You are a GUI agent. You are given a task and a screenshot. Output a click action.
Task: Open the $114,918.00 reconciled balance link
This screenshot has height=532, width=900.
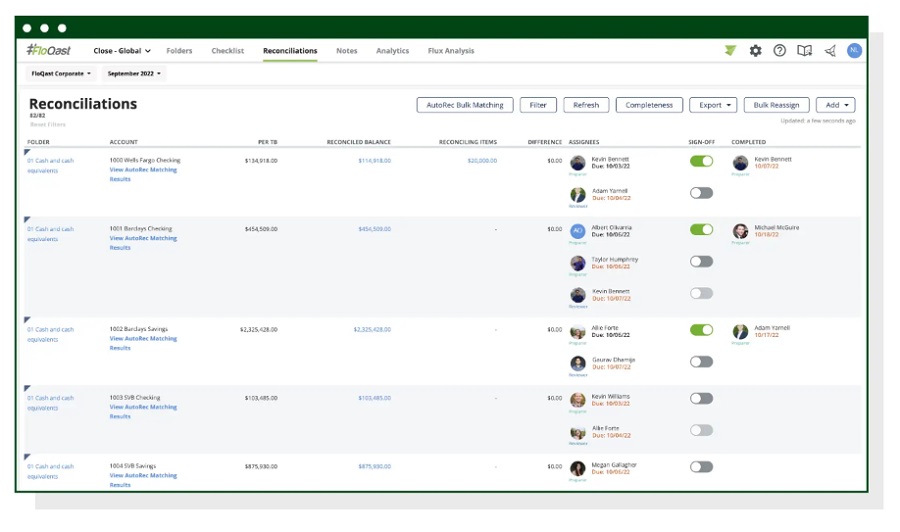point(374,160)
